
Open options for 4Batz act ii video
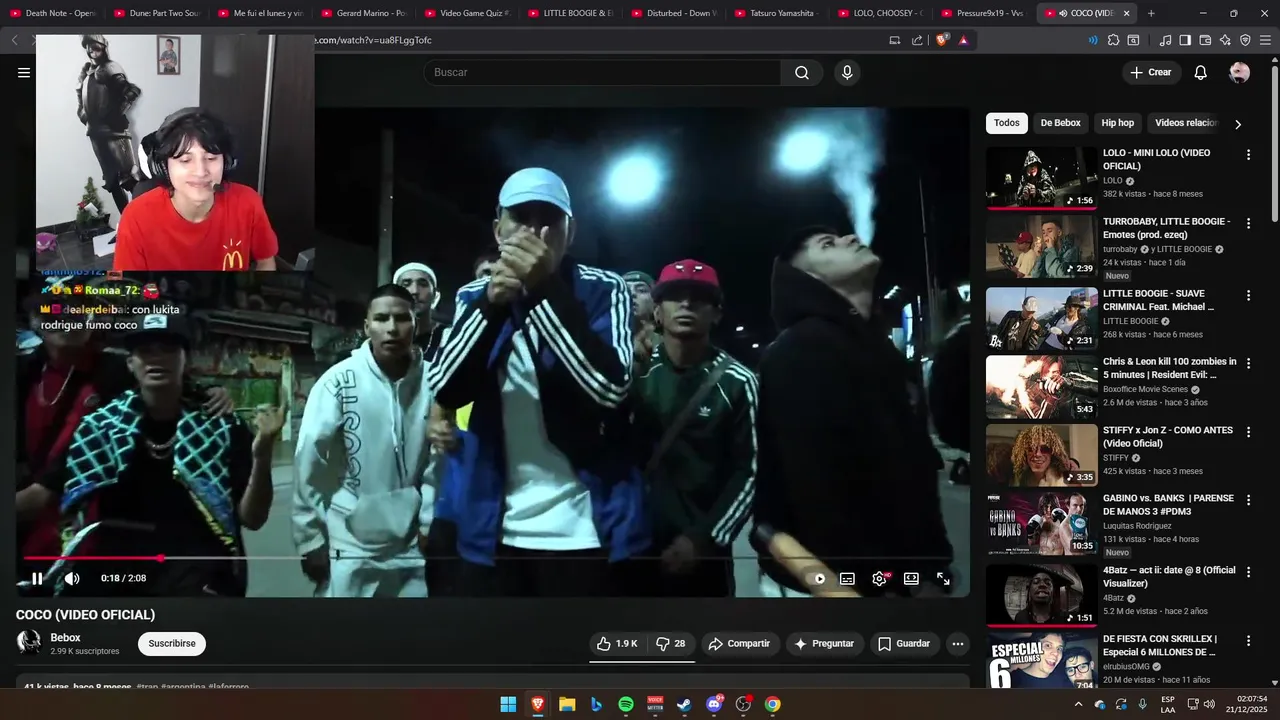[1248, 572]
